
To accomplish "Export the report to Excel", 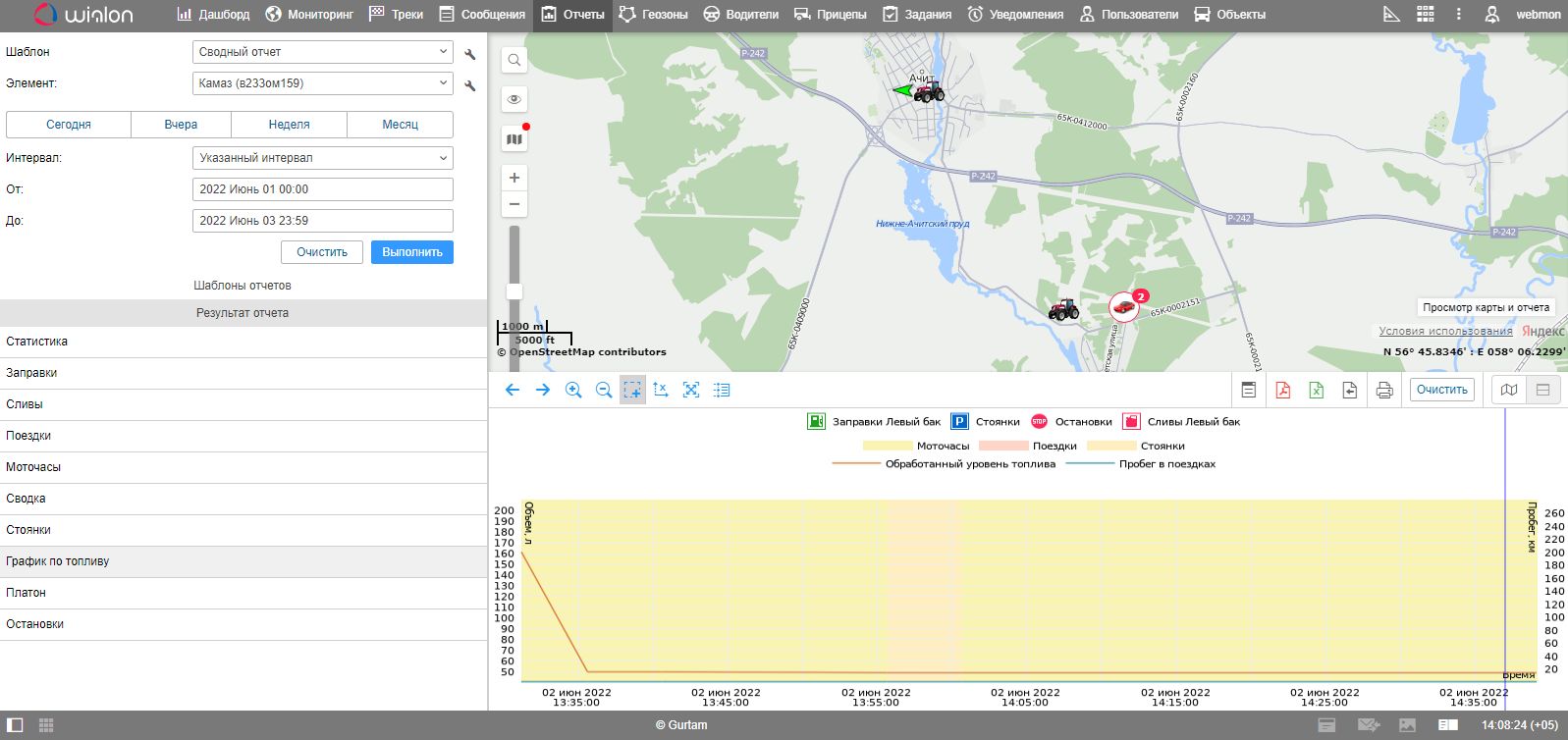I will pyautogui.click(x=1316, y=390).
